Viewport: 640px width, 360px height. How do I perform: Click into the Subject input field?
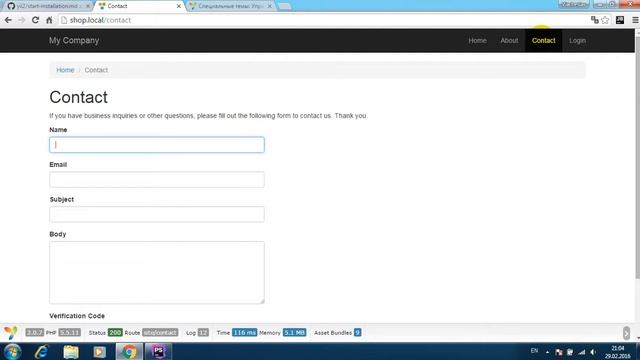157,214
